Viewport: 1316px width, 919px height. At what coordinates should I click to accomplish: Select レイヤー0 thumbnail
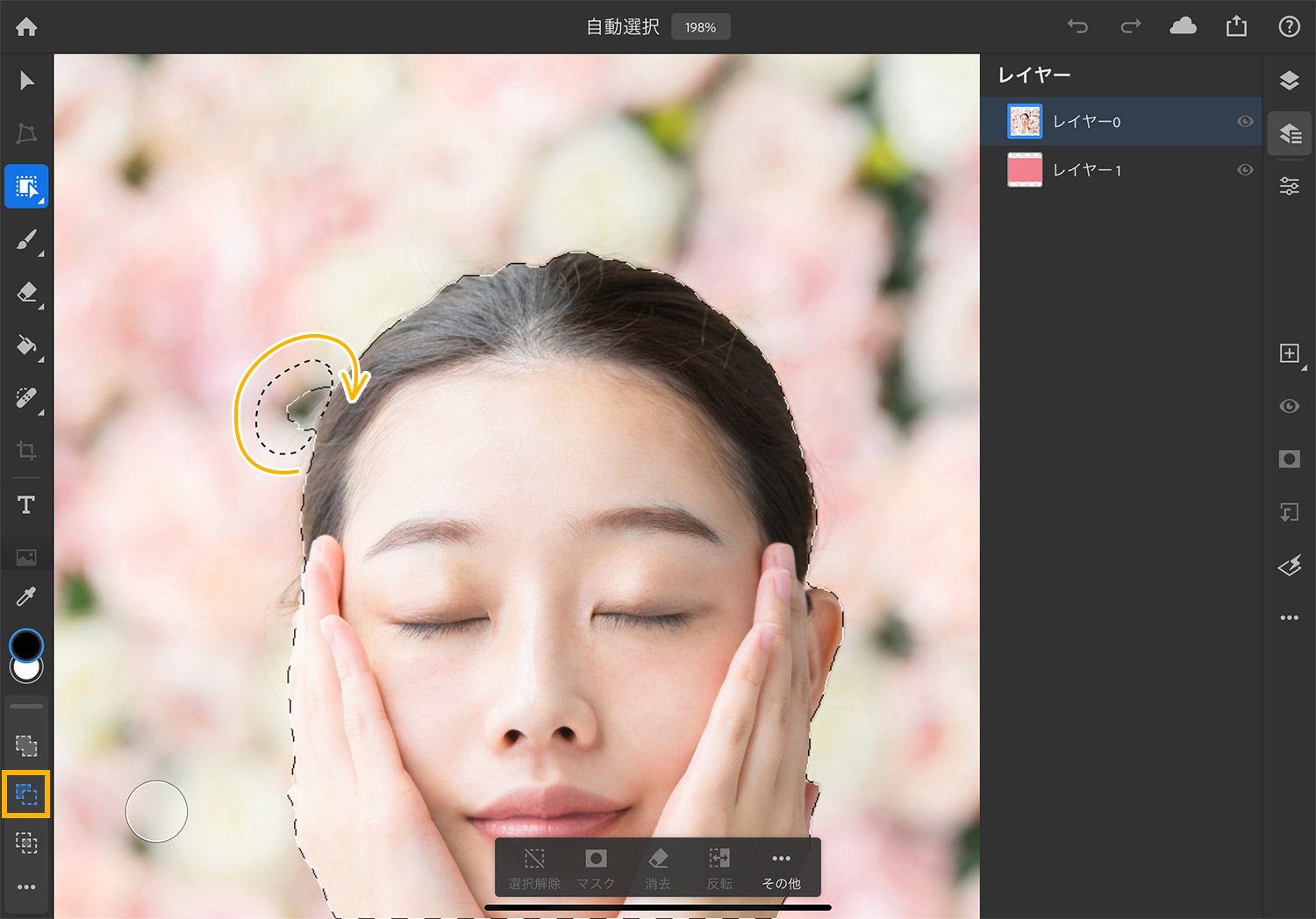[1025, 121]
